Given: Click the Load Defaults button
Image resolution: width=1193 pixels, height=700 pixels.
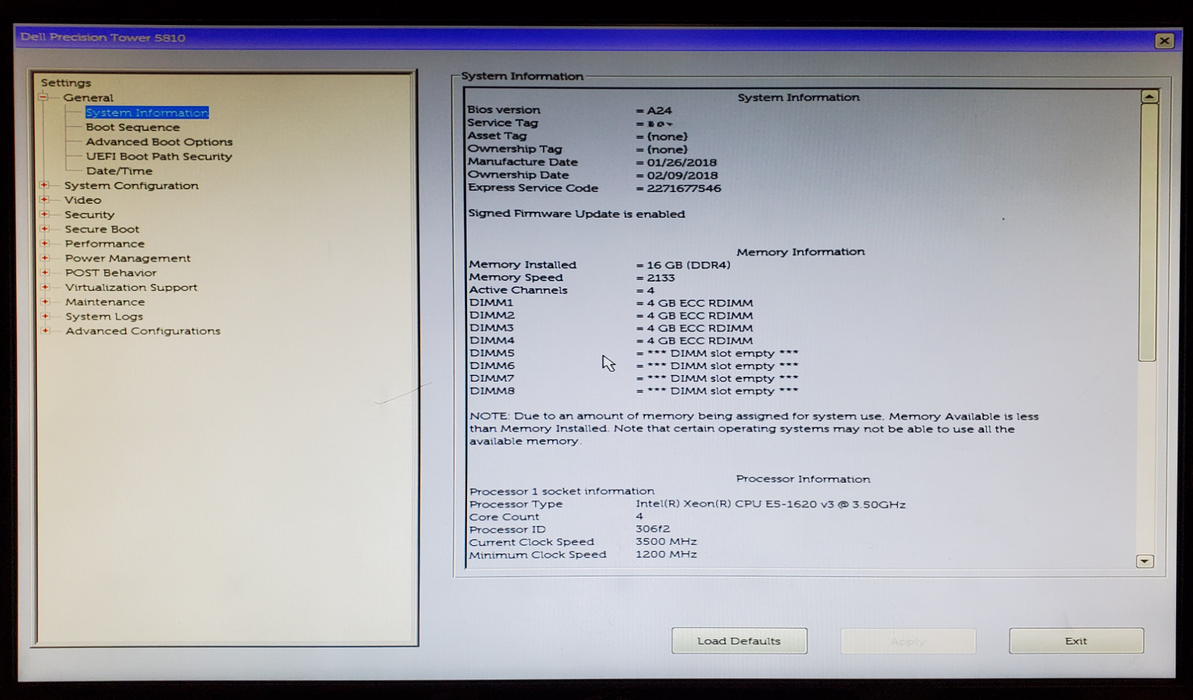Looking at the screenshot, I should [x=739, y=641].
